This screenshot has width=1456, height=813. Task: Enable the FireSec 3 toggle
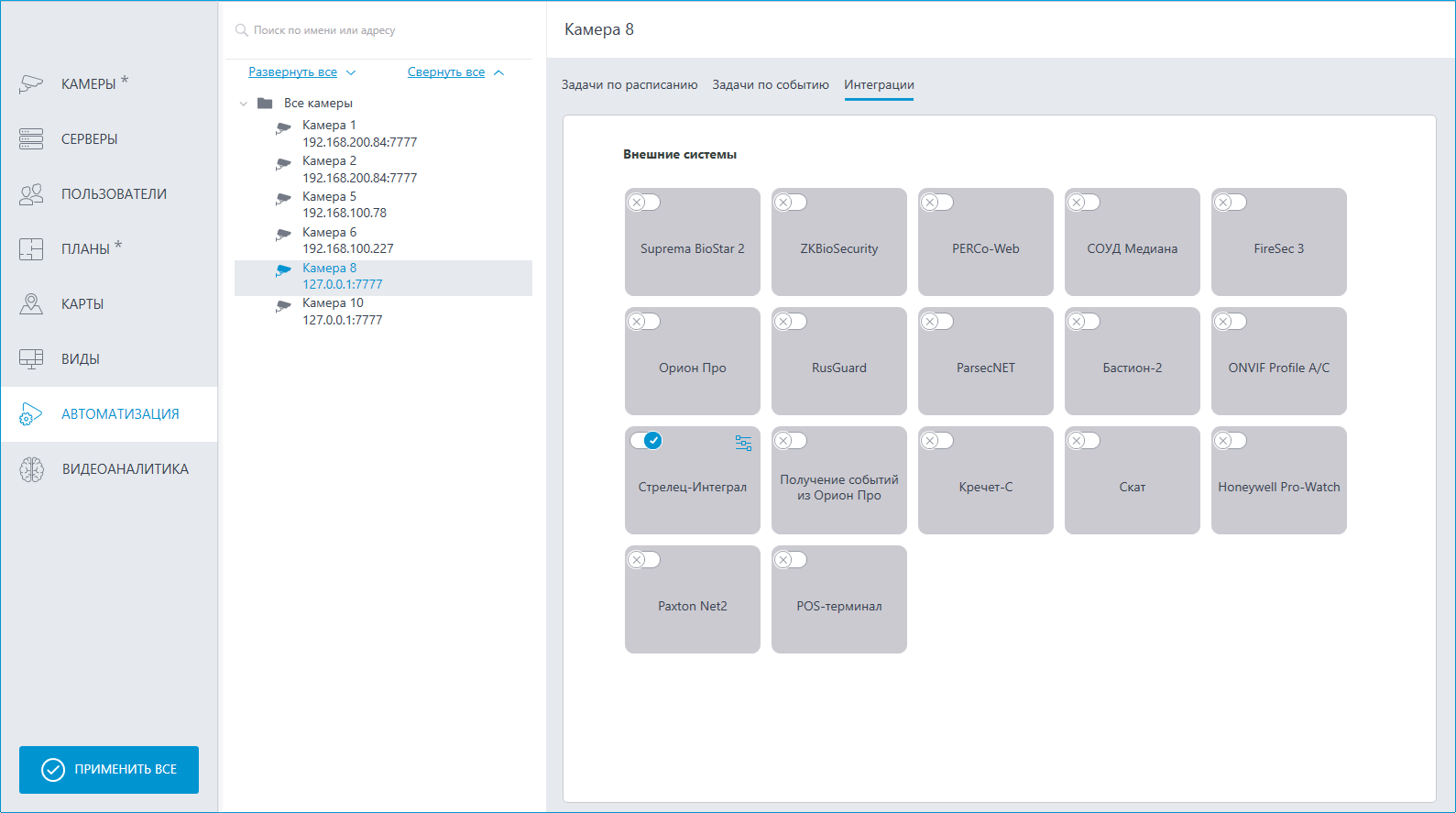pos(1230,203)
